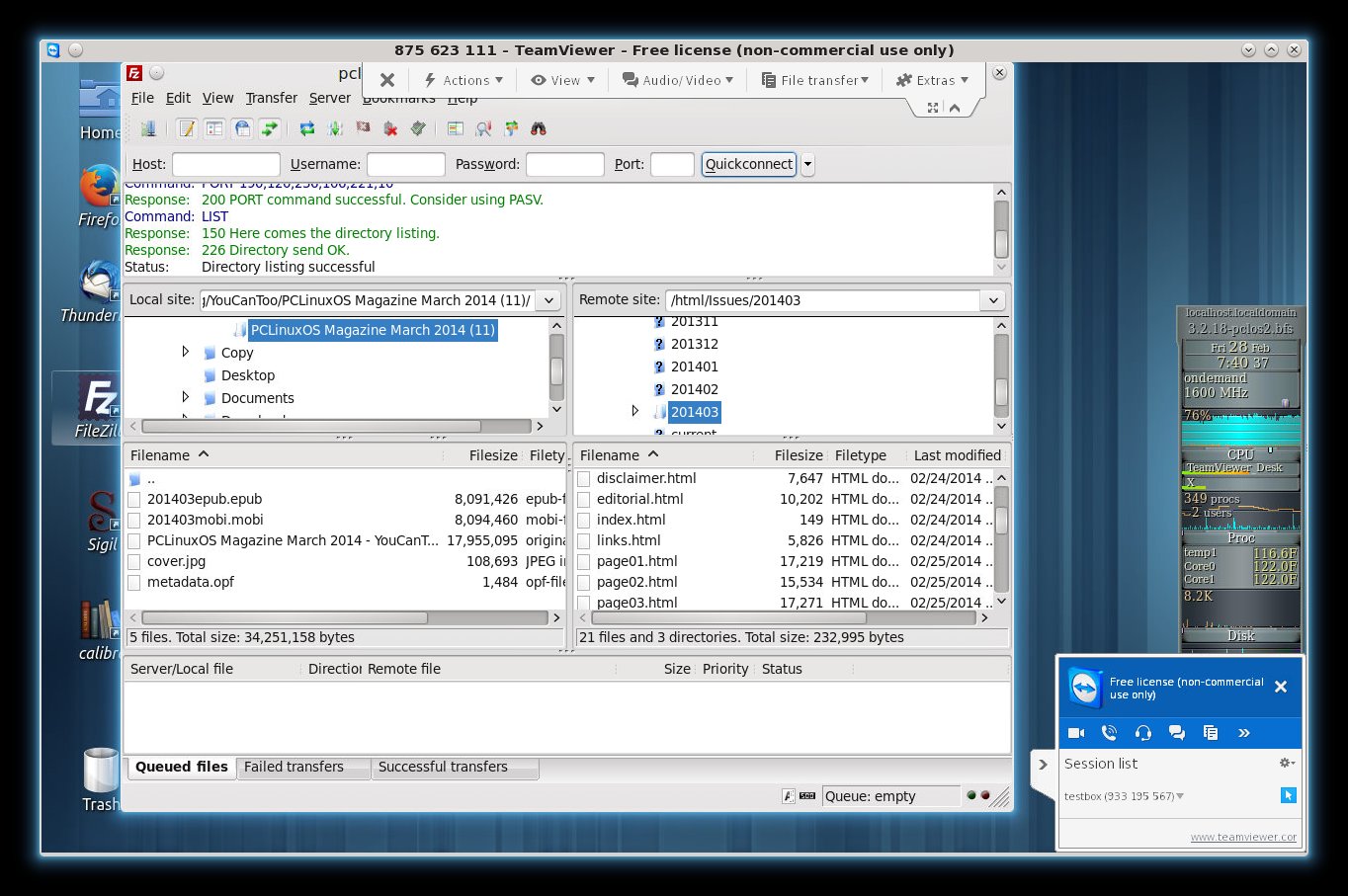The height and width of the screenshot is (896, 1348).
Task: Open the Home folder desktop icon
Action: (x=100, y=110)
